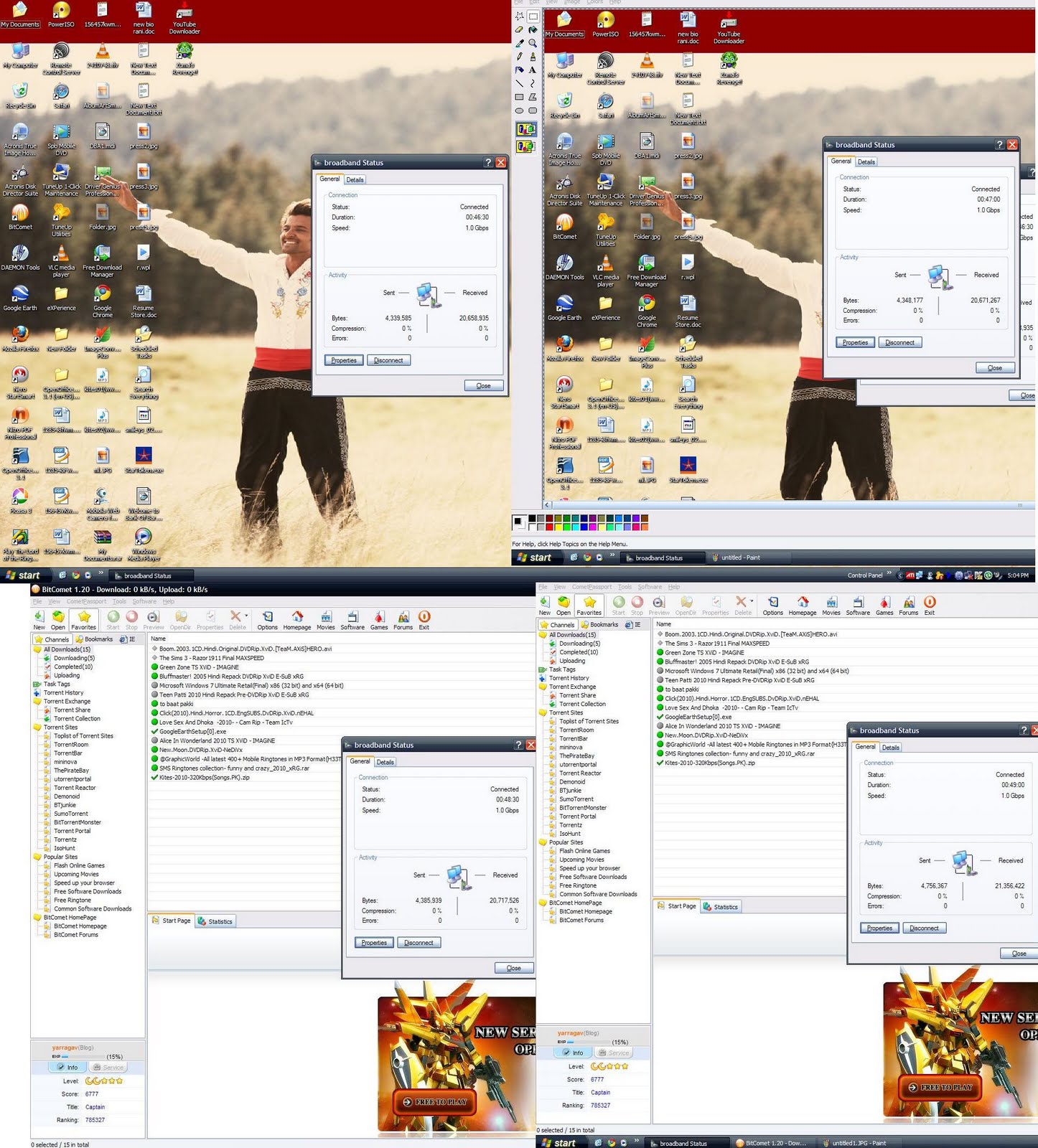
Task: Click Homepage in the BitComet window behind 00:49:00 dialog
Action: (x=803, y=606)
